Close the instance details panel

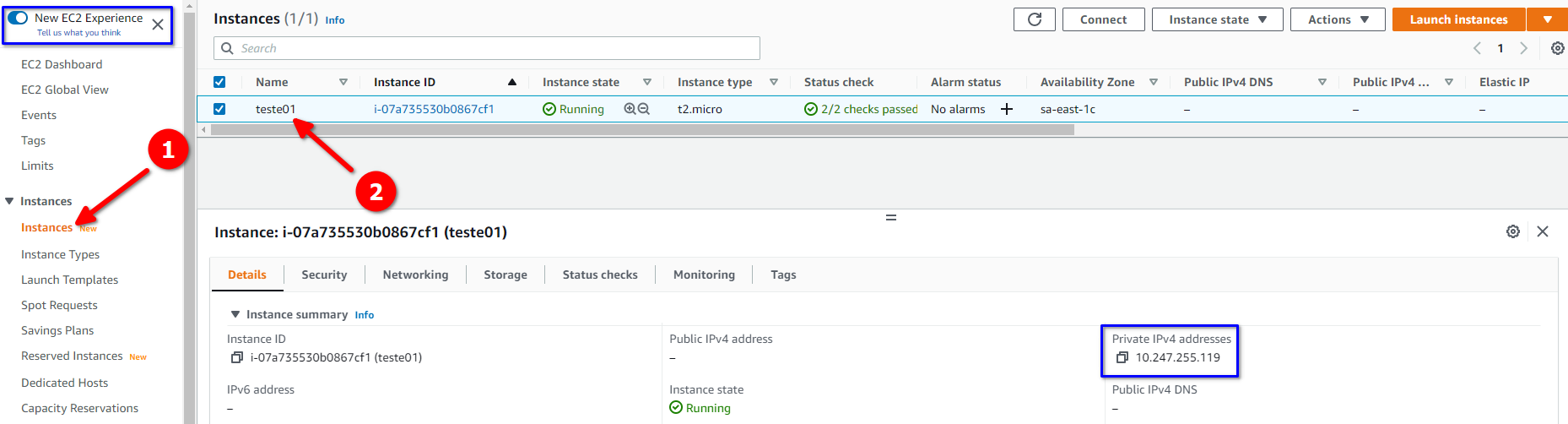click(1543, 231)
